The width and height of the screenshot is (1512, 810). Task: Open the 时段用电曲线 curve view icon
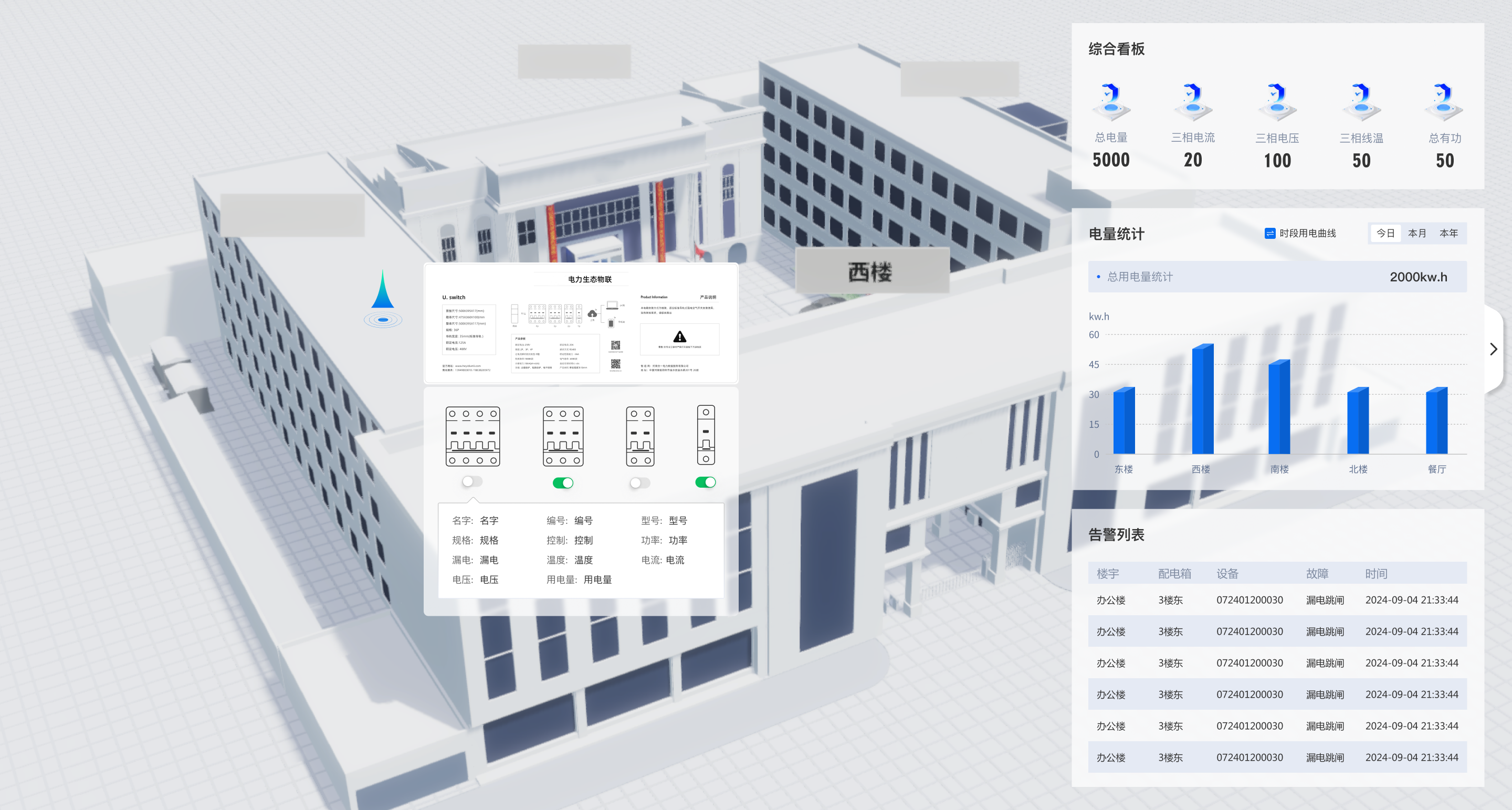[x=1269, y=233]
